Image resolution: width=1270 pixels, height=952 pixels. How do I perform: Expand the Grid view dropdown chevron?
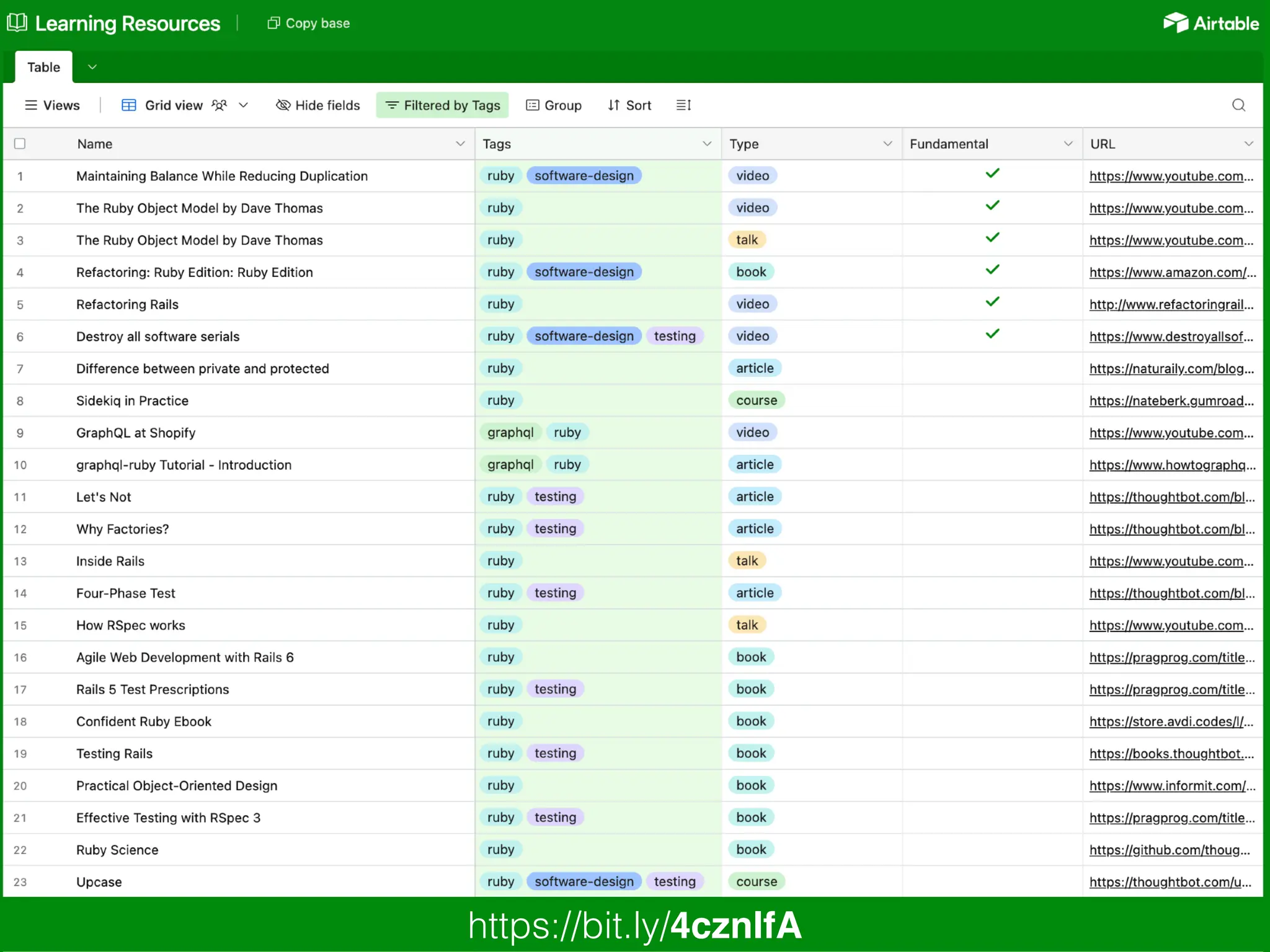tap(244, 105)
